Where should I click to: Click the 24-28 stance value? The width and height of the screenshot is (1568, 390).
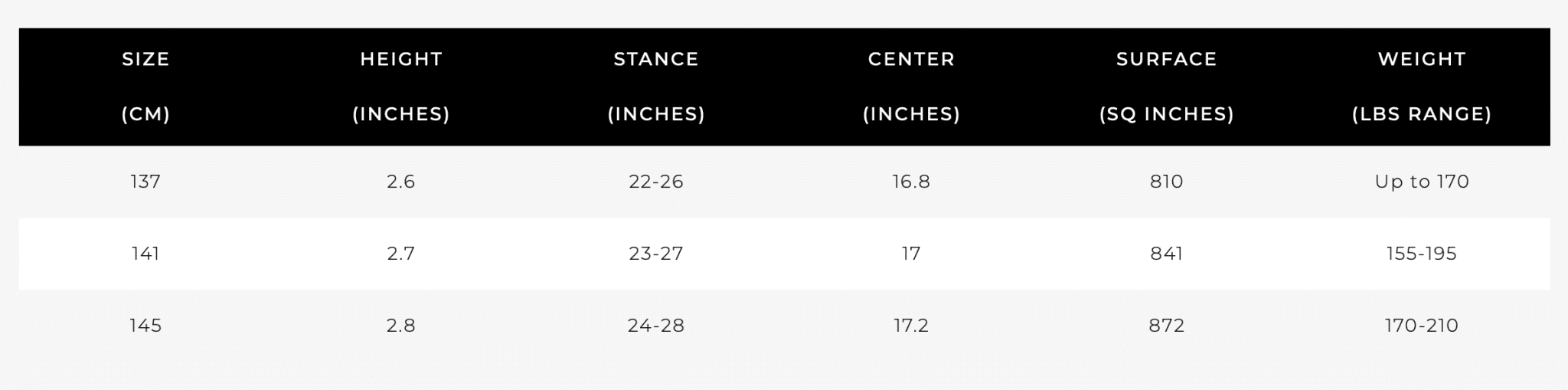[x=656, y=326]
